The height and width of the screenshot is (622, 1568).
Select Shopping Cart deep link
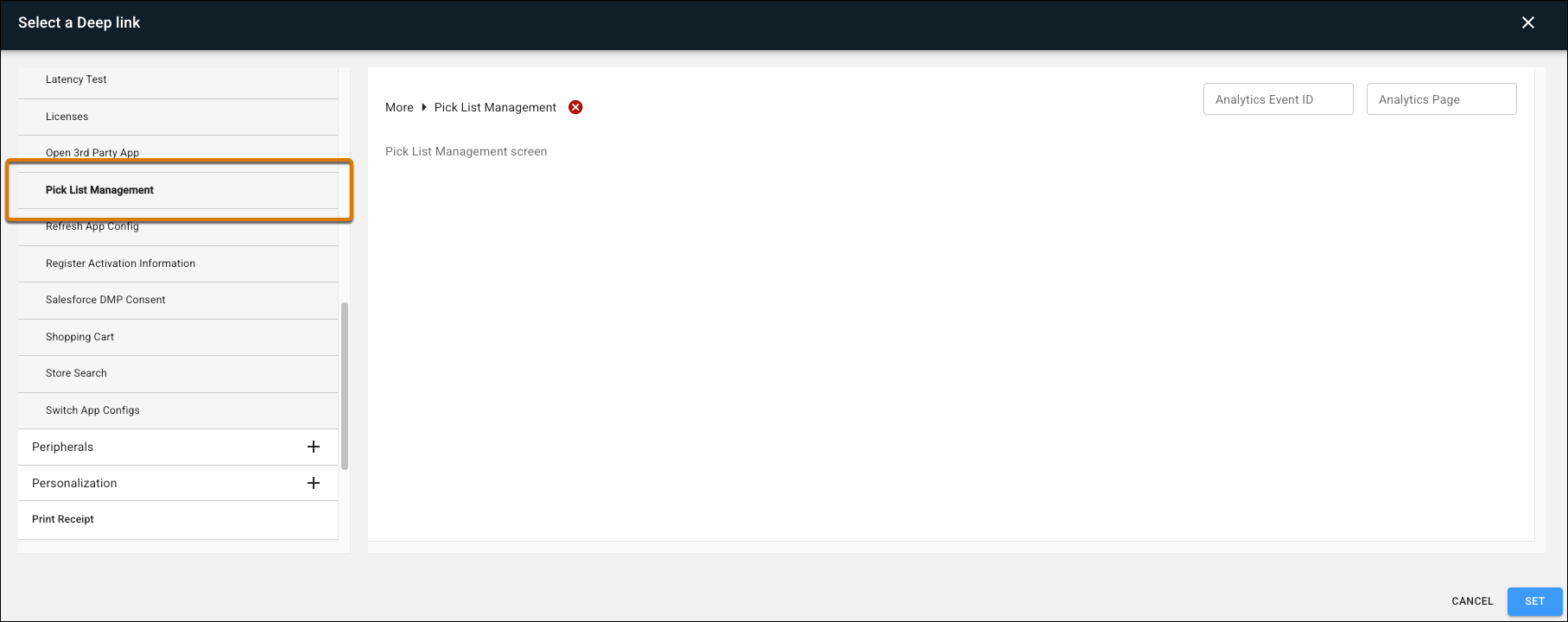178,337
